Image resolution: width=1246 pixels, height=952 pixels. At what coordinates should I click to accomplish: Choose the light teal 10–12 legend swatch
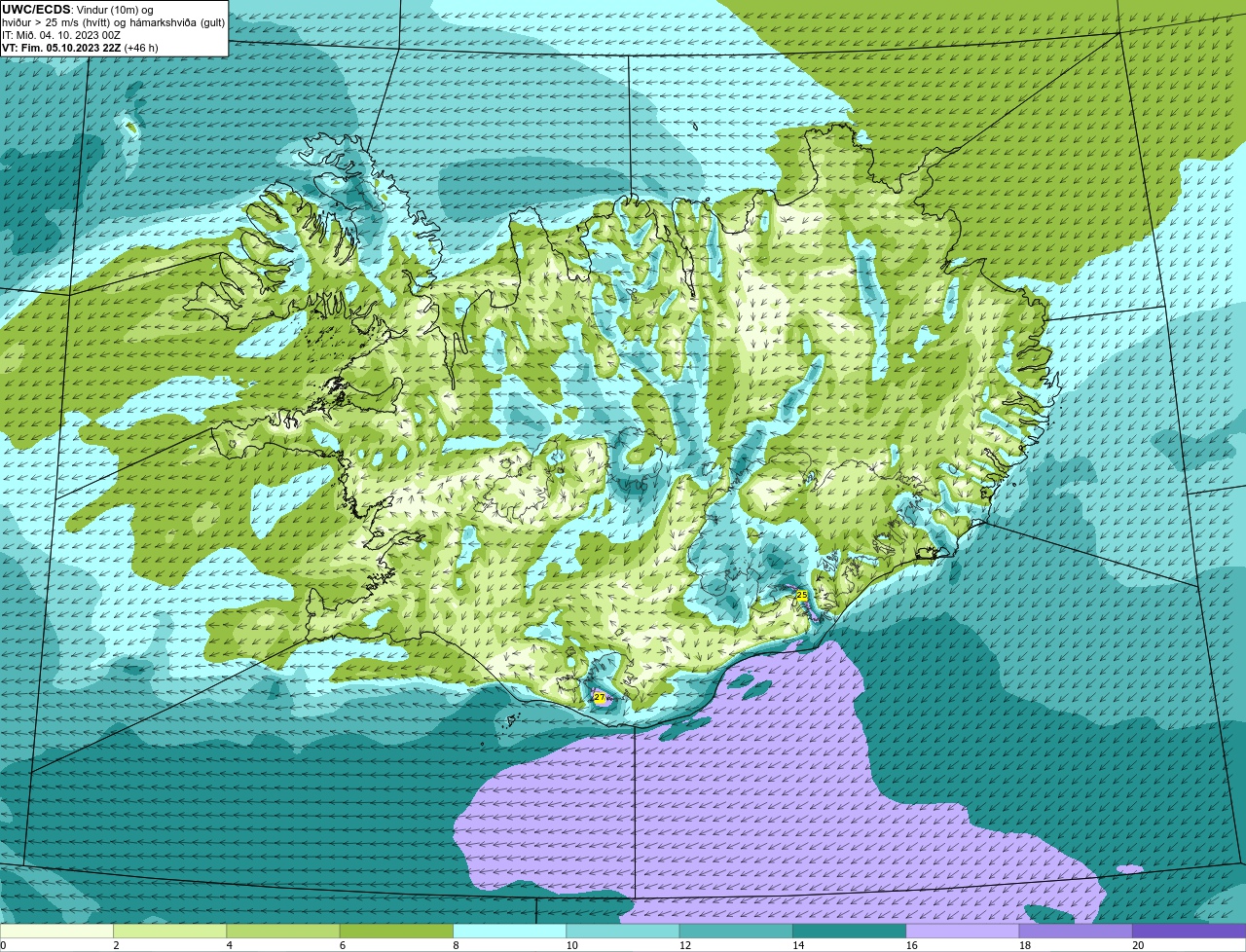(x=623, y=931)
